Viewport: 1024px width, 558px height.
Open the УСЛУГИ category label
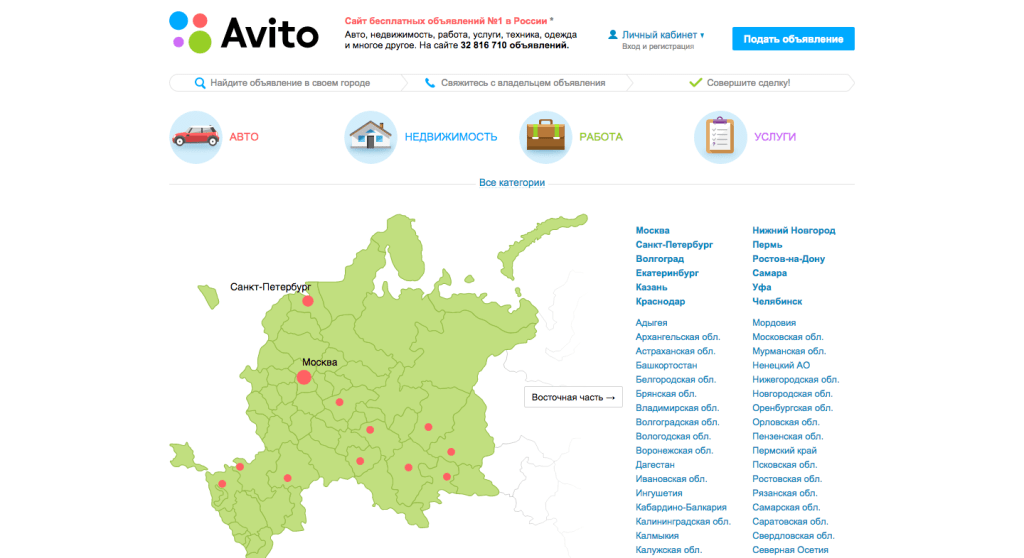[x=775, y=137]
